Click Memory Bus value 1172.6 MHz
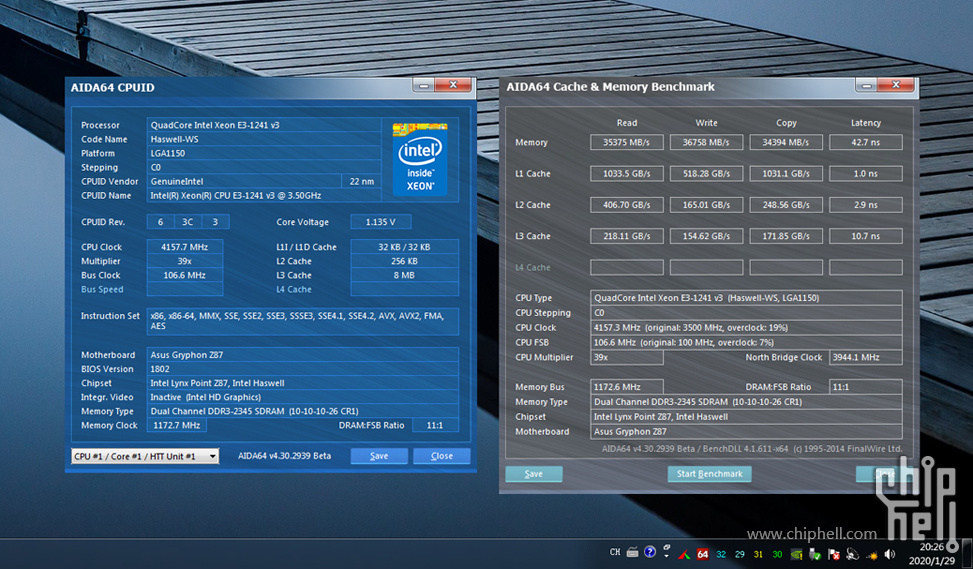Screen dimensions: 973x569 [x=627, y=387]
